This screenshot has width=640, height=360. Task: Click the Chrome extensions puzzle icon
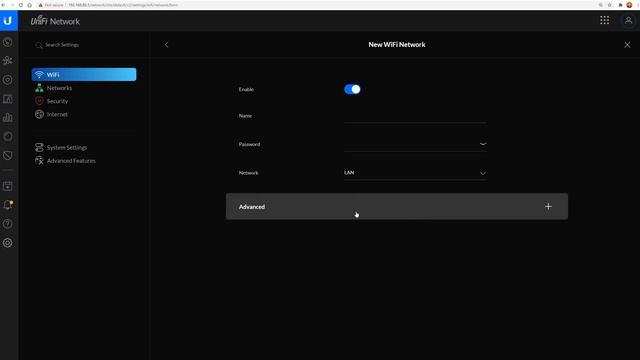(620, 5)
